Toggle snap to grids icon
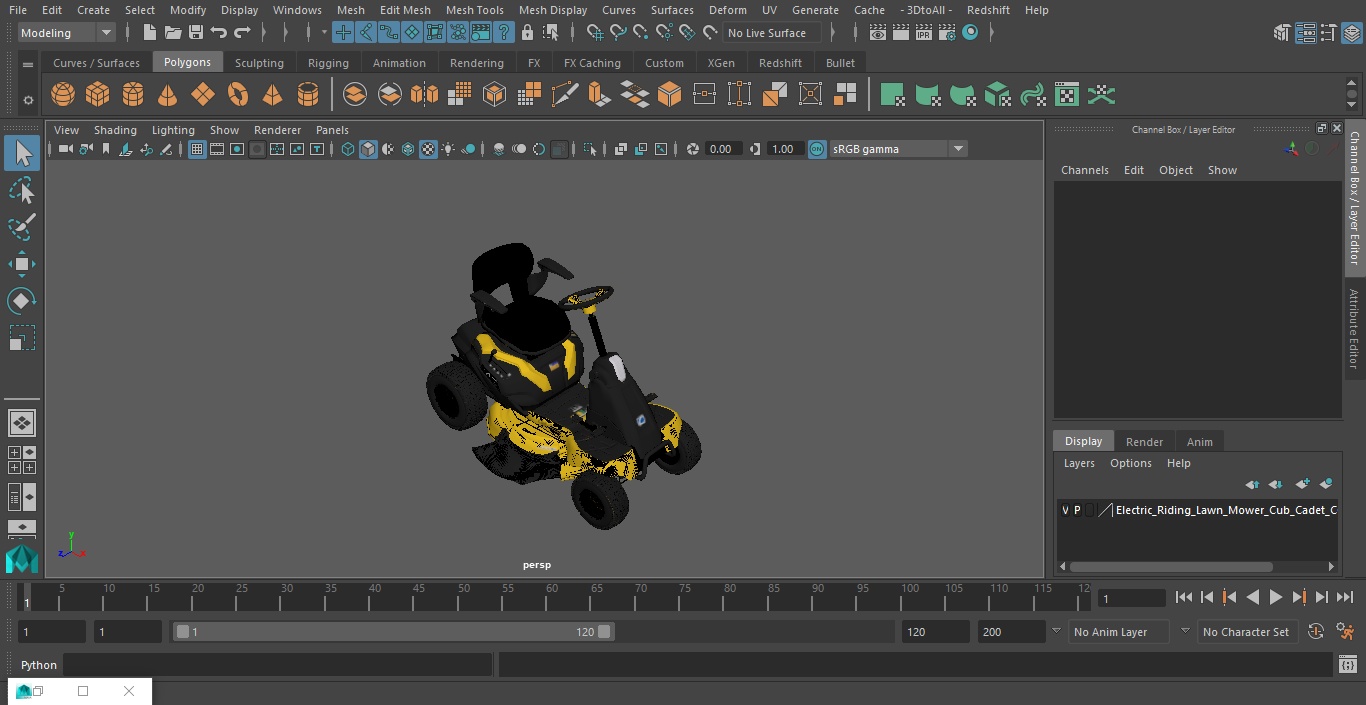 click(594, 33)
